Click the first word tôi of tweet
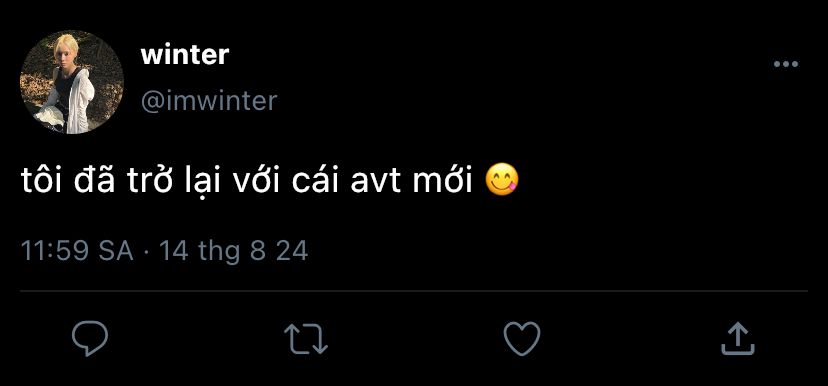Image resolution: width=828 pixels, height=386 pixels. click(41, 181)
